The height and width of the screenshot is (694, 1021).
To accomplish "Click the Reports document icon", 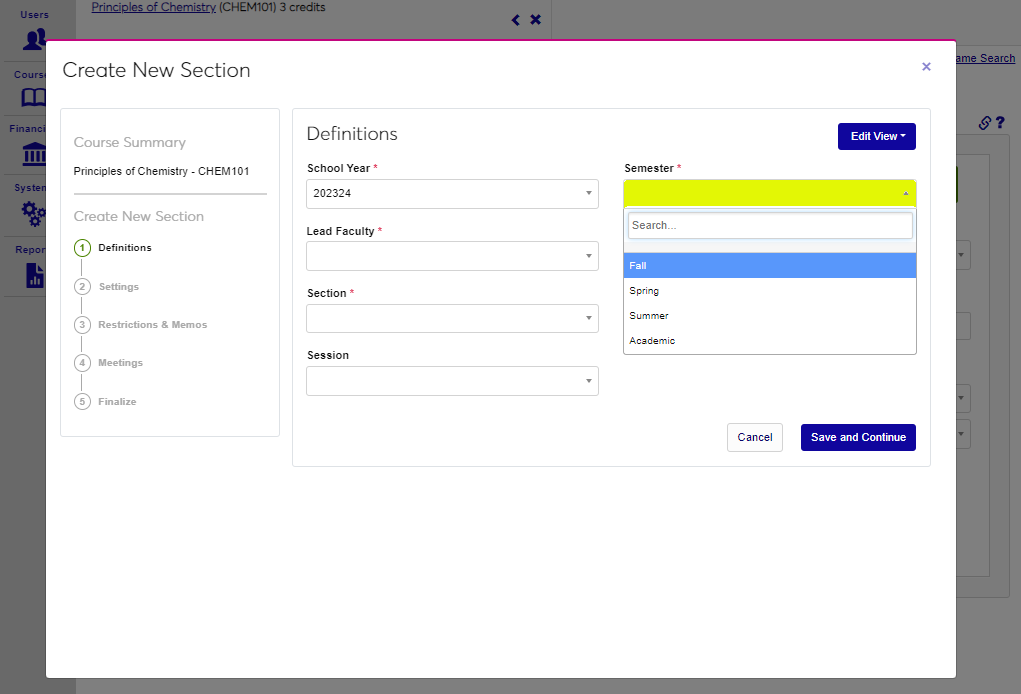I will [x=35, y=275].
